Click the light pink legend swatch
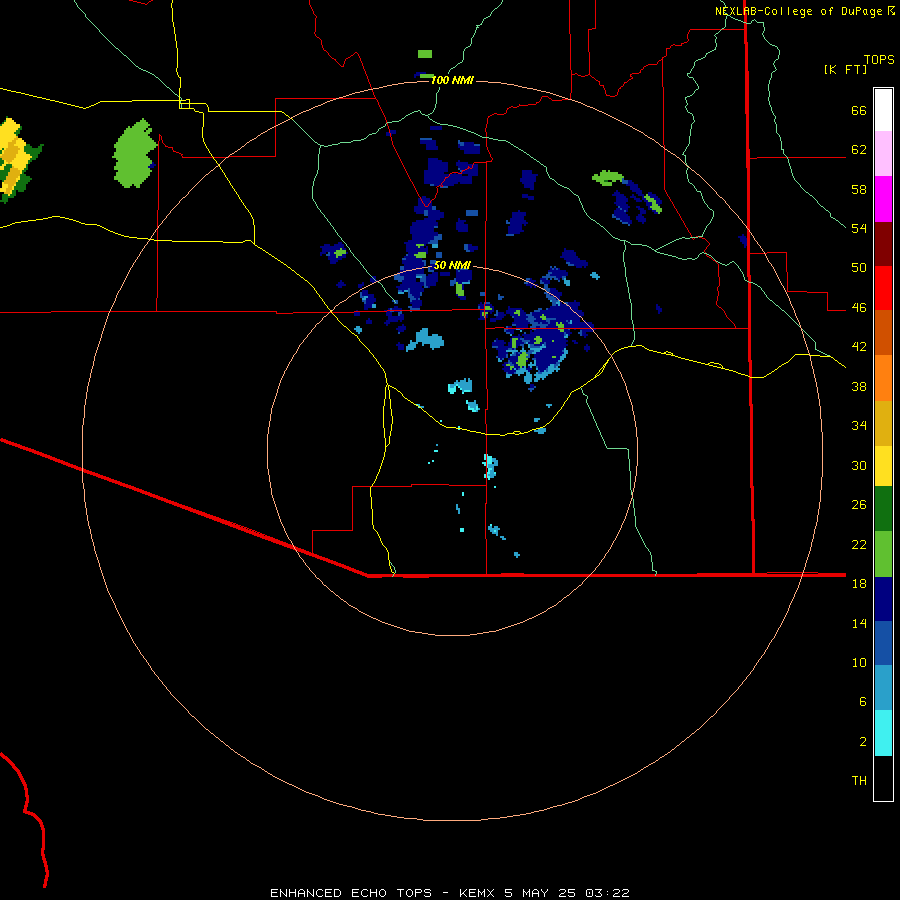The height and width of the screenshot is (900, 900). (883, 154)
